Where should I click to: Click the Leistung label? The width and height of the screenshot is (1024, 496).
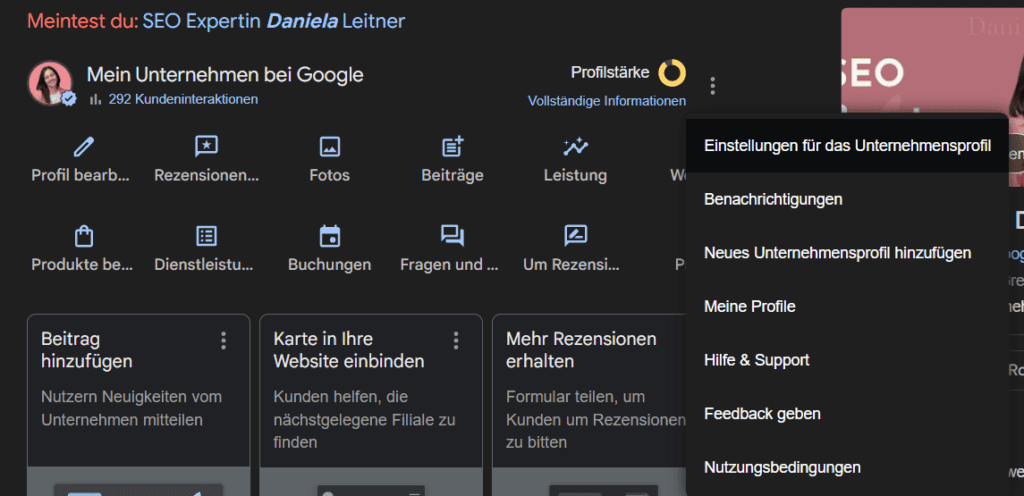click(575, 176)
